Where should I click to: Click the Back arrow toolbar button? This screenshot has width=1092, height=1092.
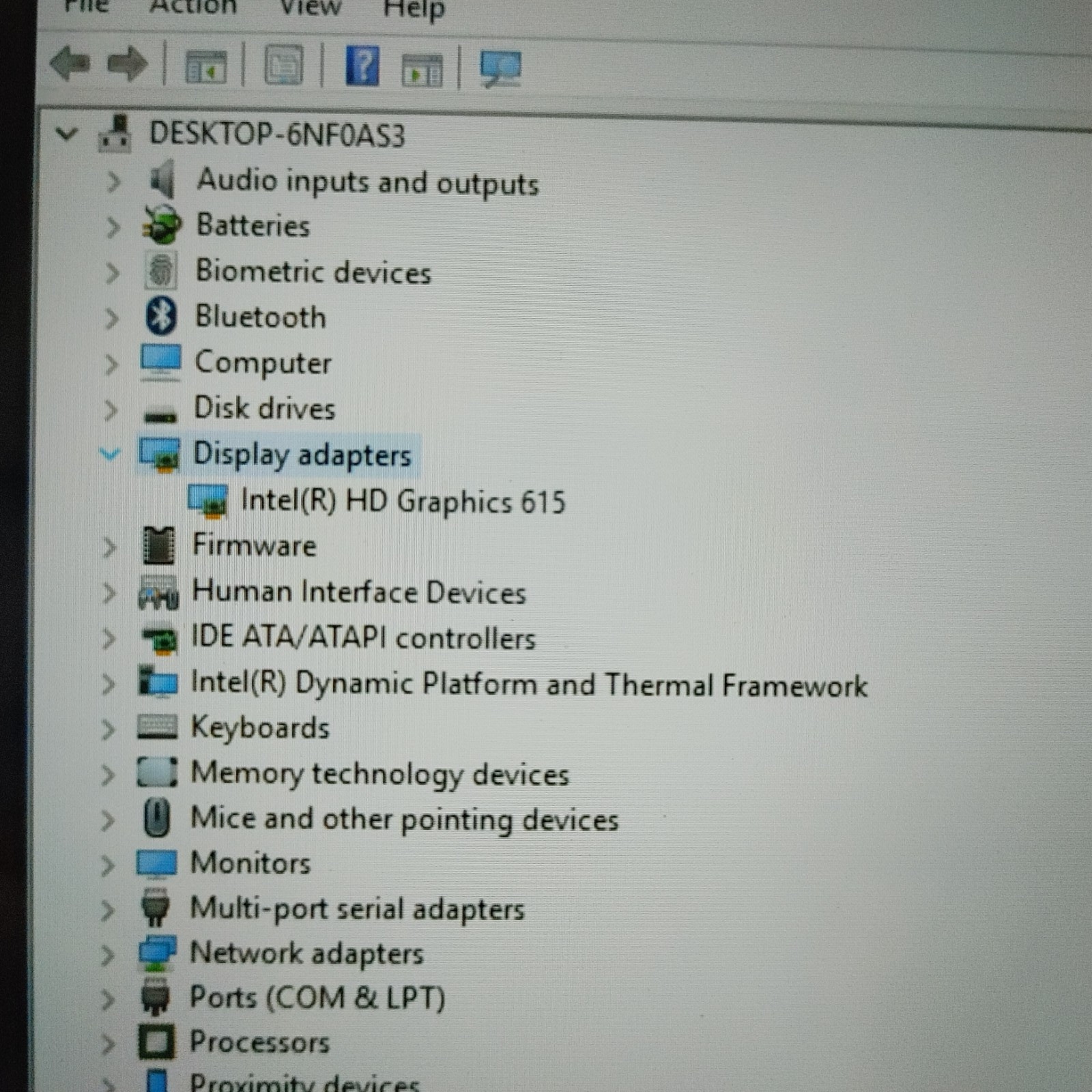(x=70, y=63)
